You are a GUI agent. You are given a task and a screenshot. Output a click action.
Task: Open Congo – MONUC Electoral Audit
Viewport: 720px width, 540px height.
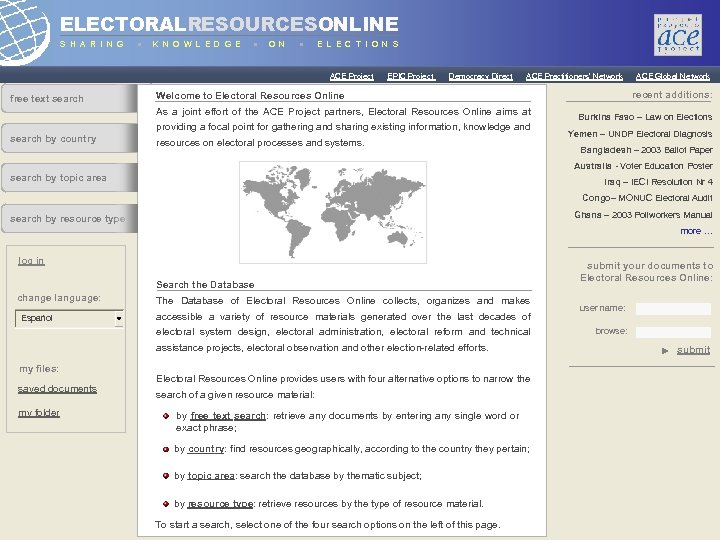point(647,198)
